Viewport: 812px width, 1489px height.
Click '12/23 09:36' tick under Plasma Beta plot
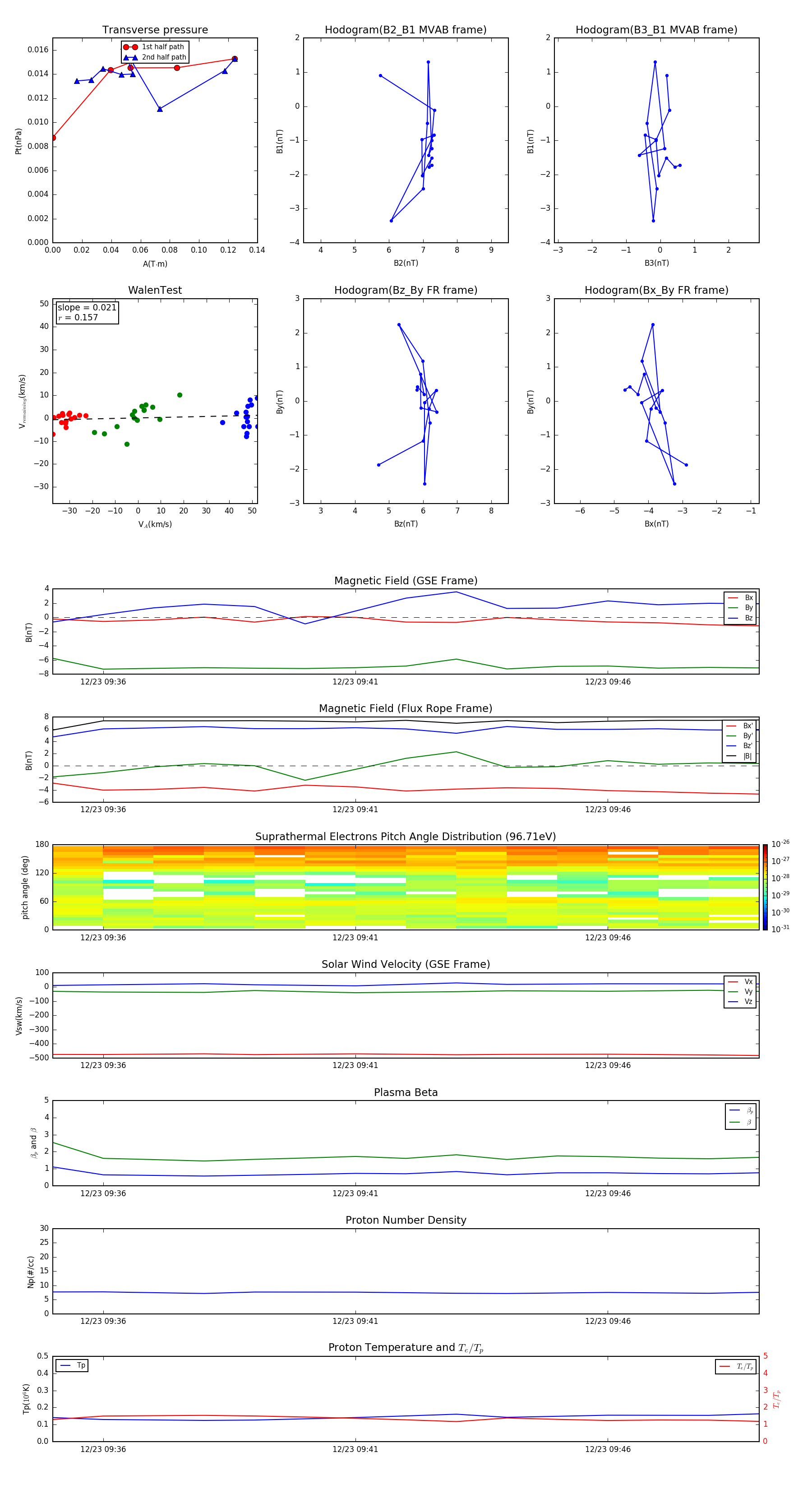tap(103, 1193)
